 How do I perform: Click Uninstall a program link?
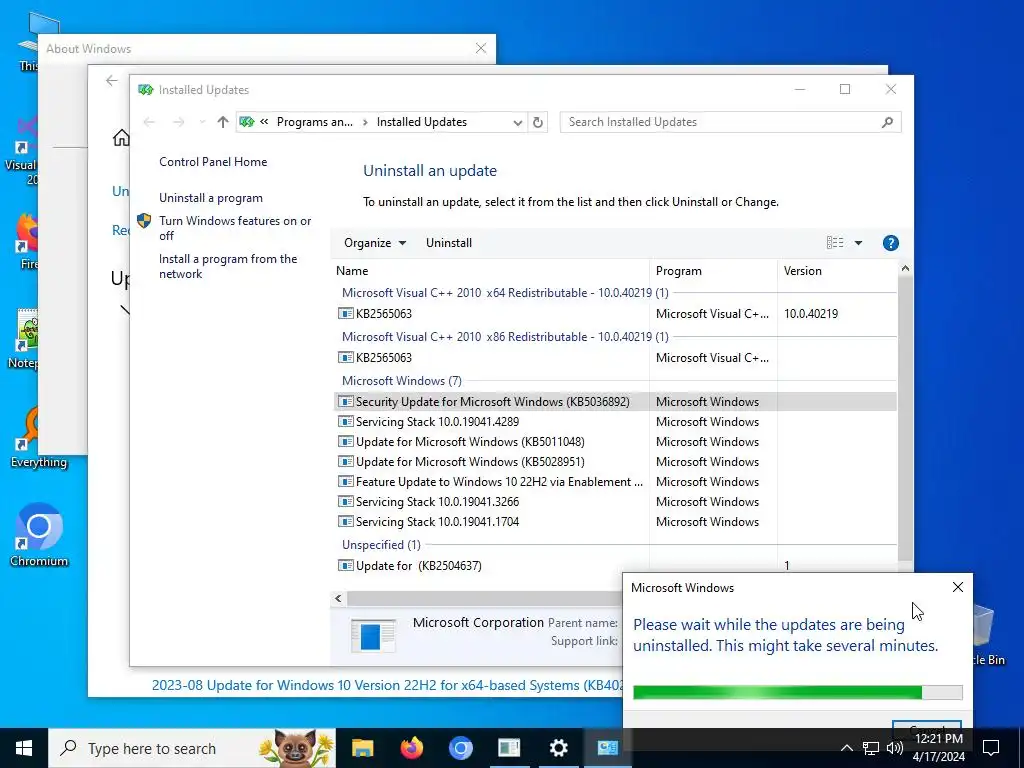(x=211, y=198)
